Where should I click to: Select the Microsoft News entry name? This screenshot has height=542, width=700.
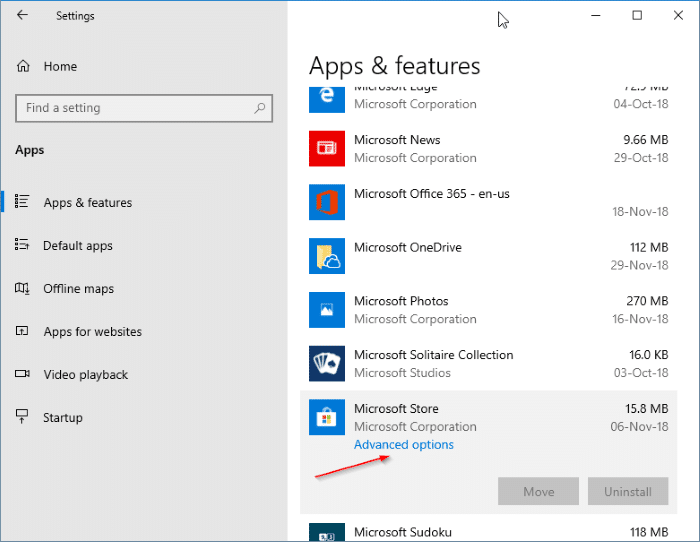coord(397,140)
